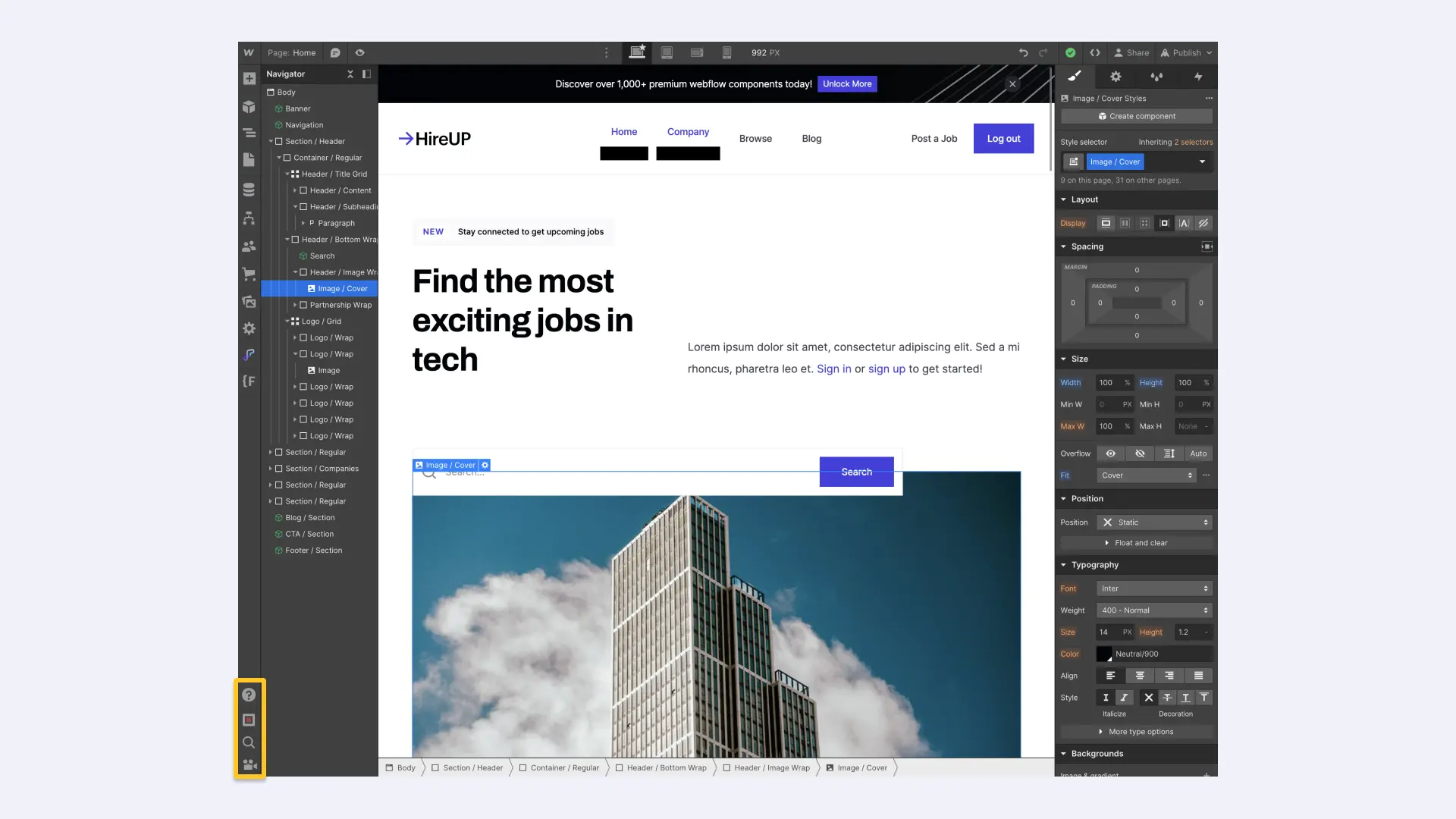Screen dimensions: 1456x819
Task: Set overflow to visible
Action: (x=1111, y=453)
